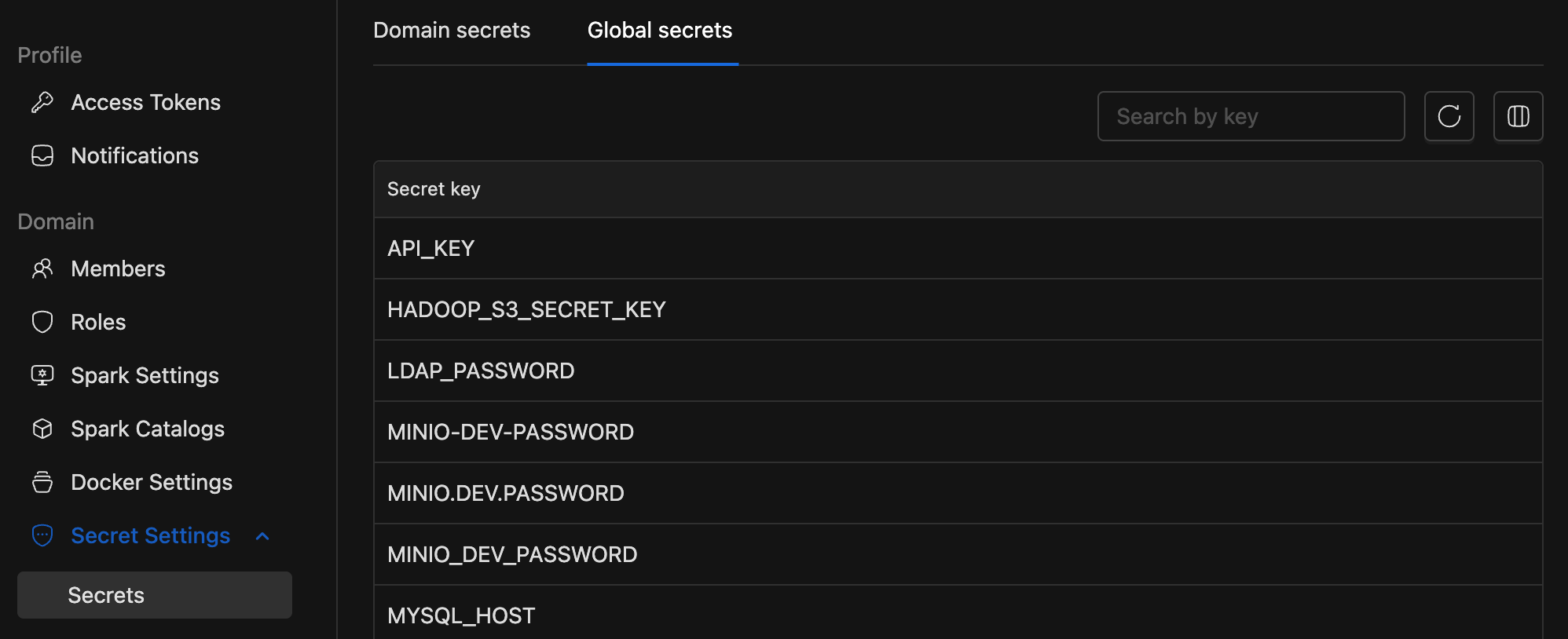
Task: Switch to the Domain secrets tab
Action: 452,30
